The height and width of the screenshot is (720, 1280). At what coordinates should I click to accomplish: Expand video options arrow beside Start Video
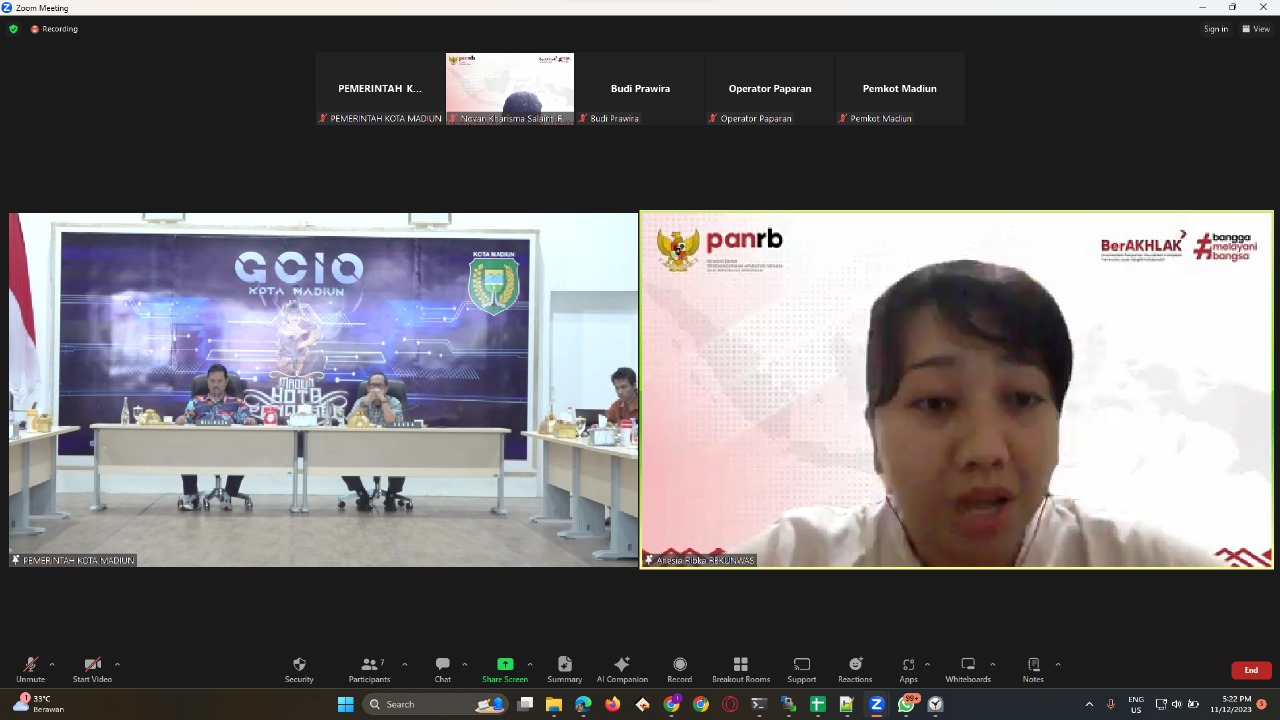(117, 664)
